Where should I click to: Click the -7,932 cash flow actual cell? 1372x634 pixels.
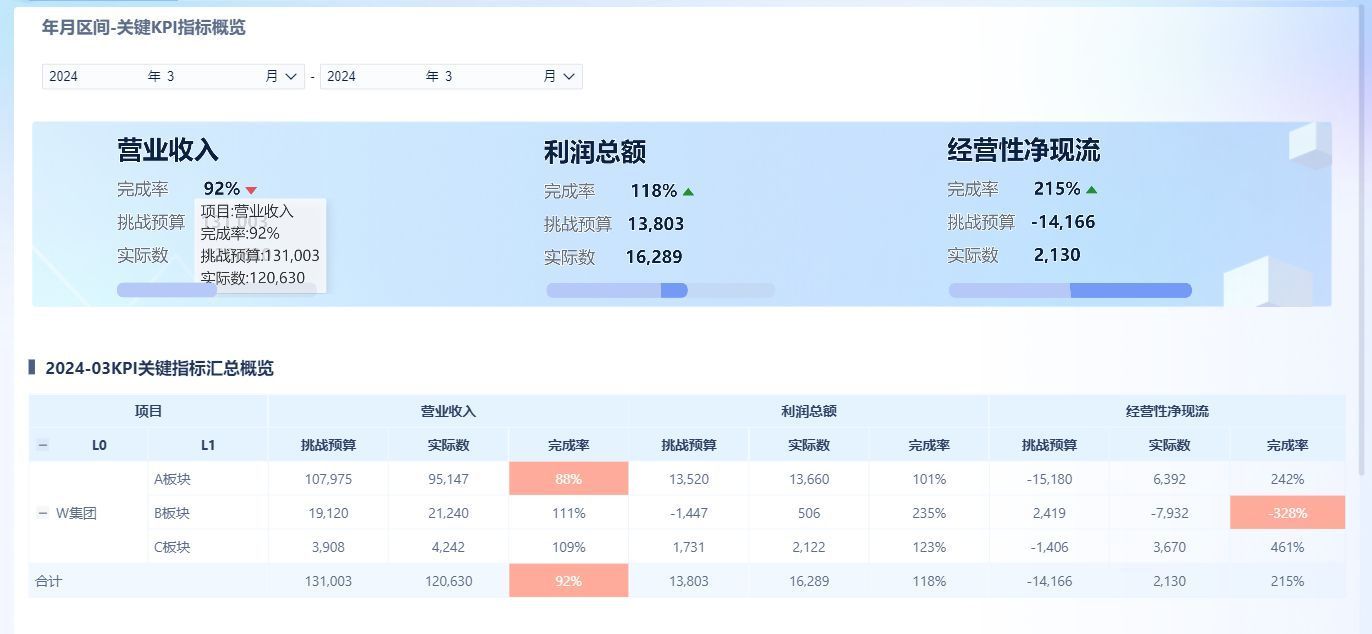[x=1168, y=513]
